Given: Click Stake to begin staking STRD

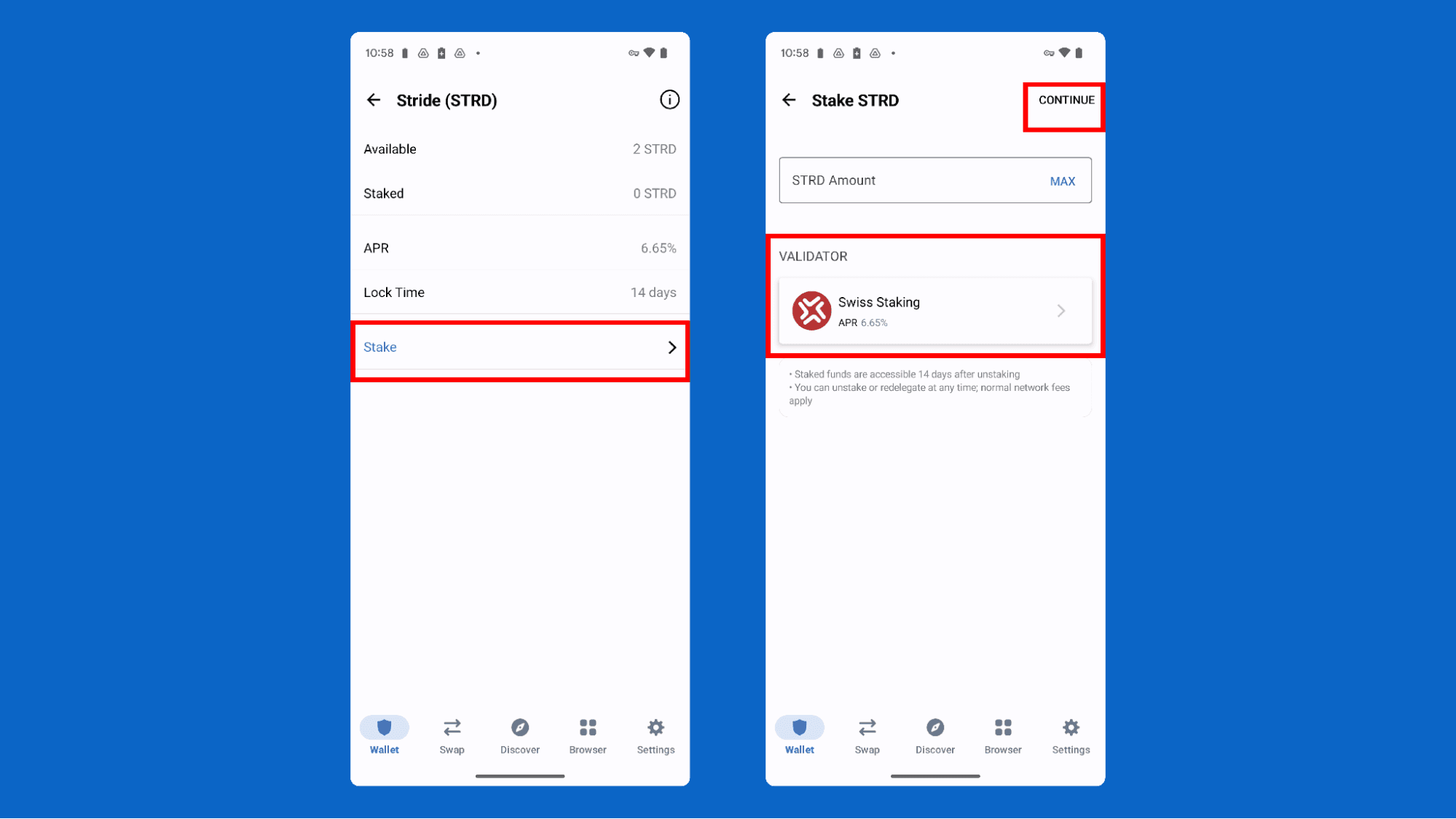Looking at the screenshot, I should pos(520,347).
